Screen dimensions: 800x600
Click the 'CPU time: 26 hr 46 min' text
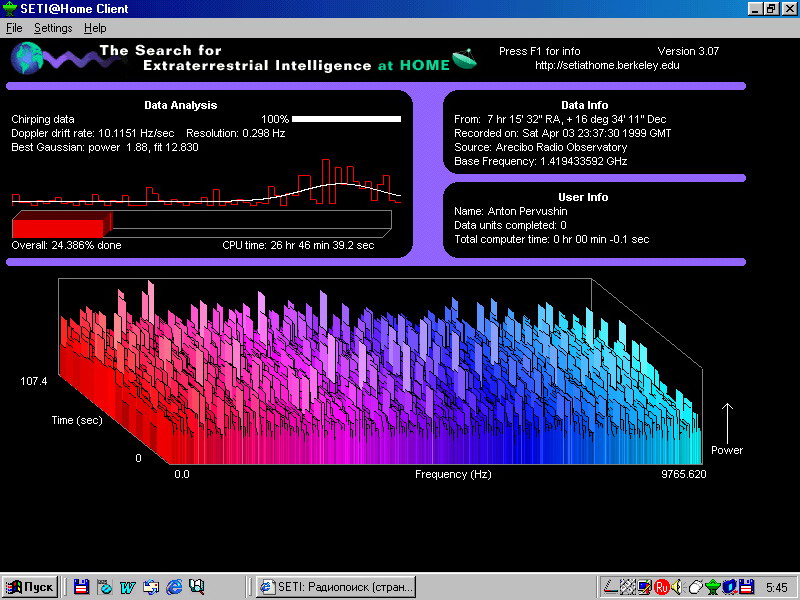pyautogui.click(x=298, y=245)
